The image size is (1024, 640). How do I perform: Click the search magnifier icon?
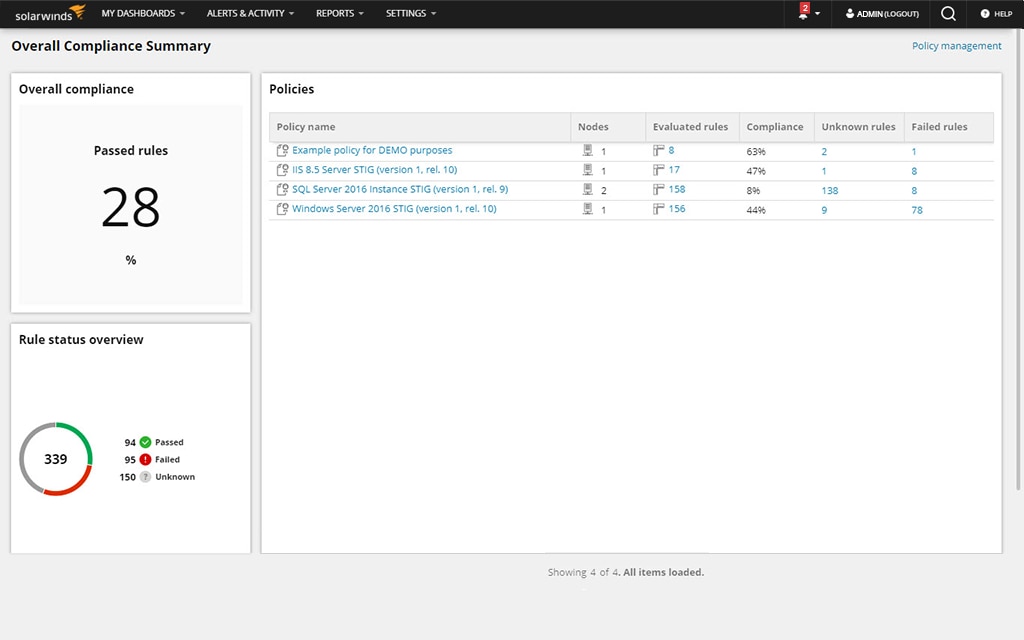click(x=946, y=13)
